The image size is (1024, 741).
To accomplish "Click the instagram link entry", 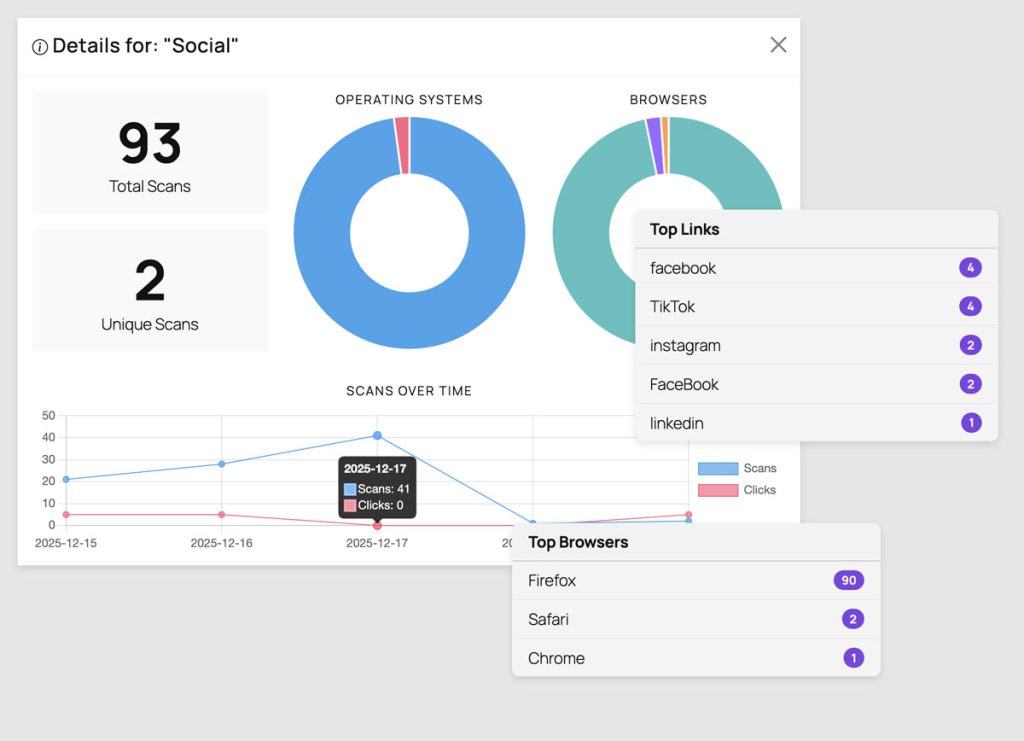I will 685,346.
